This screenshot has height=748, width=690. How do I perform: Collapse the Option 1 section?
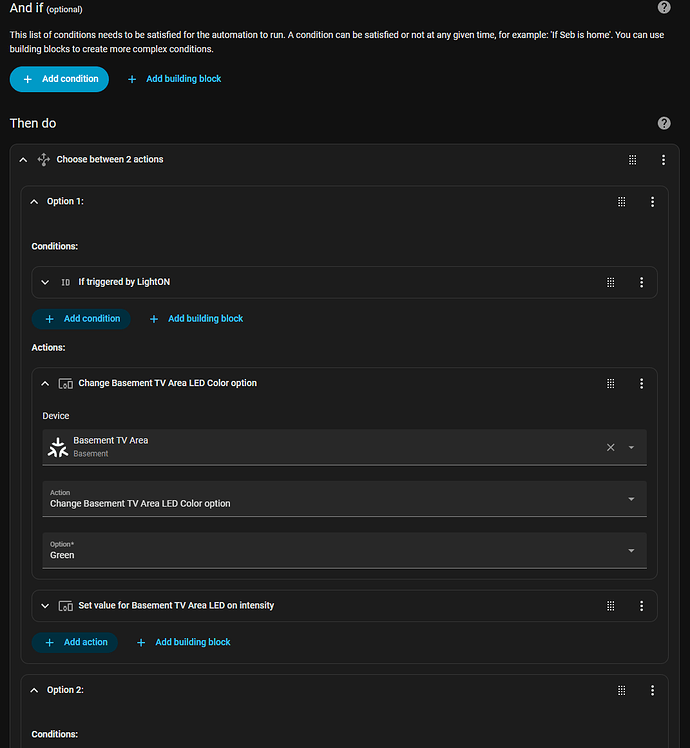coord(34,201)
